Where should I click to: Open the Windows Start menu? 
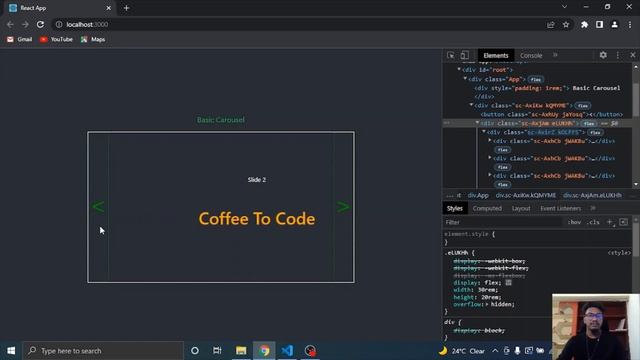click(x=11, y=351)
